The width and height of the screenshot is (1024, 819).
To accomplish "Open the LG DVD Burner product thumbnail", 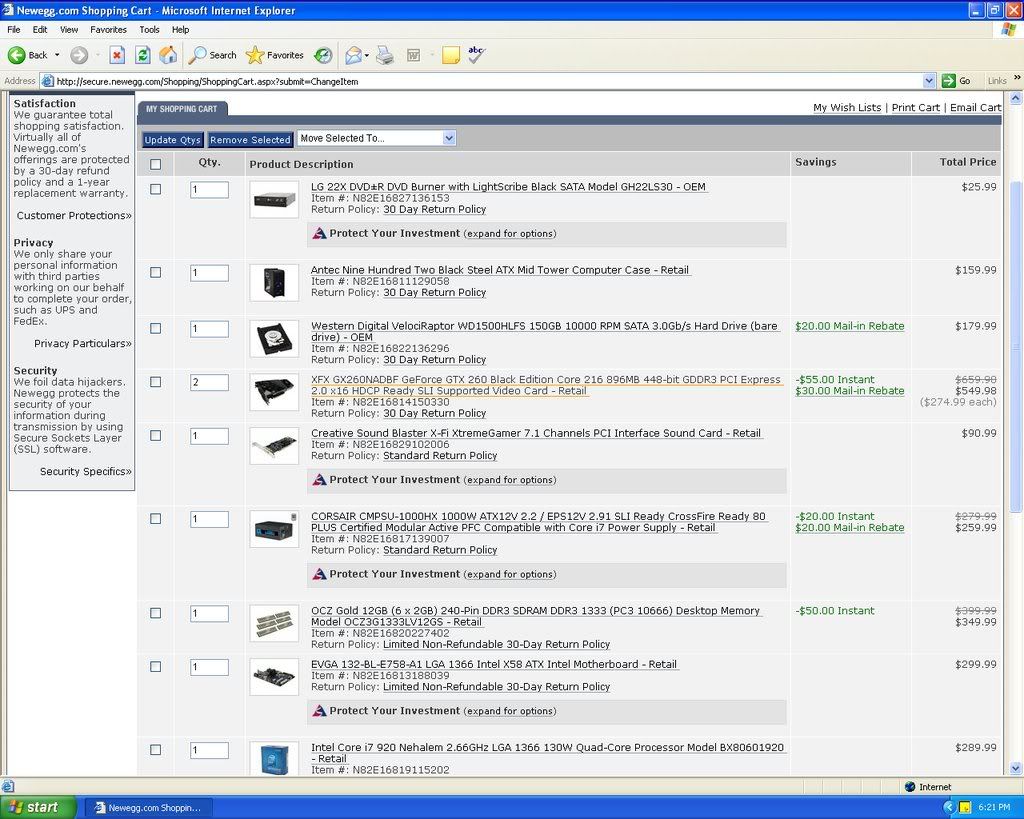I will point(274,199).
